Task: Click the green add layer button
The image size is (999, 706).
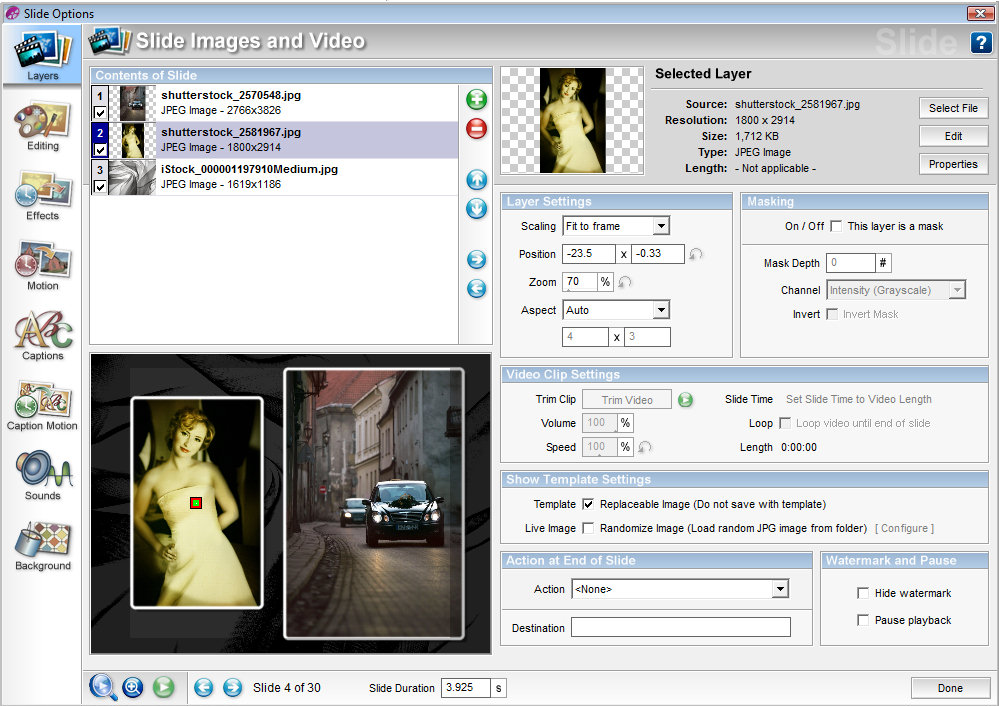Action: pos(477,99)
